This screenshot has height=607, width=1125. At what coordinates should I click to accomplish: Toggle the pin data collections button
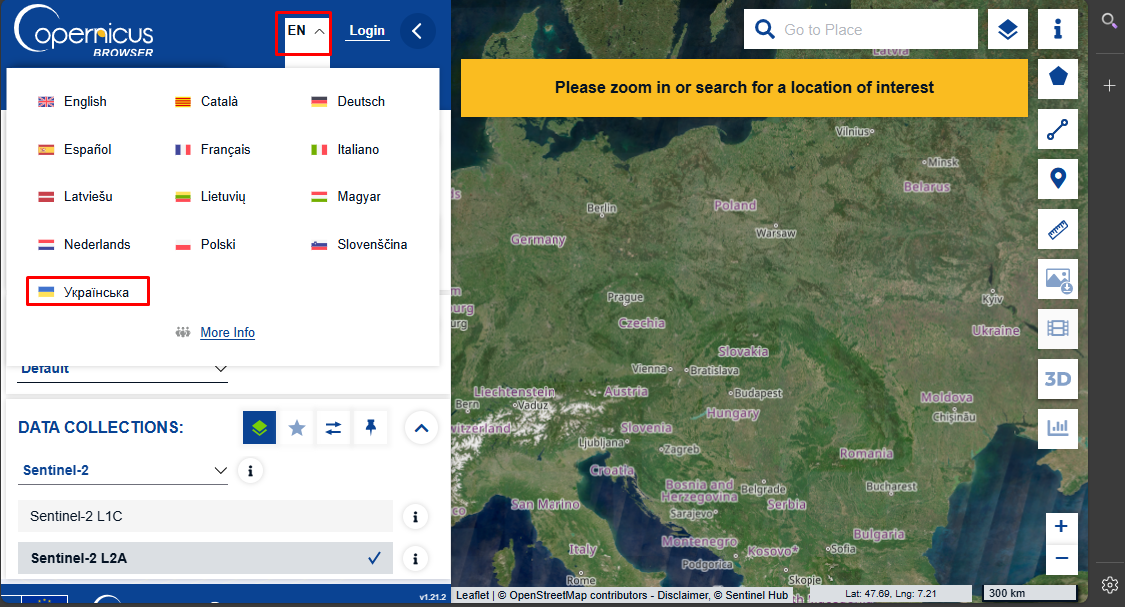(x=371, y=428)
